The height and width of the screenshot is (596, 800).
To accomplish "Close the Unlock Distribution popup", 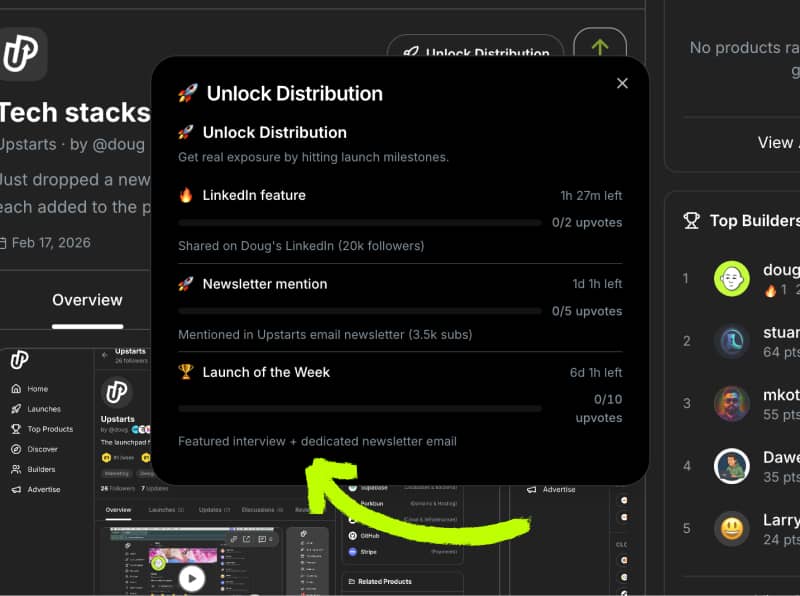I will 622,83.
